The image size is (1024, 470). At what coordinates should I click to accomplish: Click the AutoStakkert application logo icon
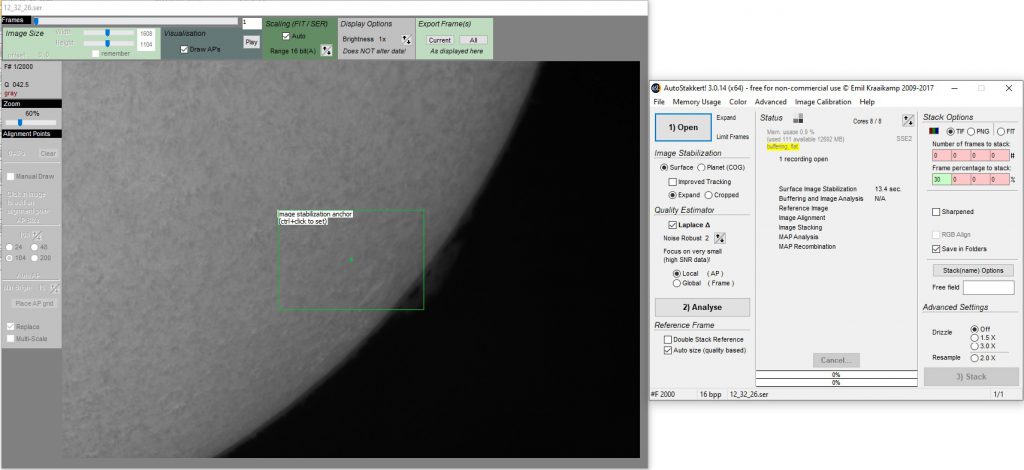658,88
